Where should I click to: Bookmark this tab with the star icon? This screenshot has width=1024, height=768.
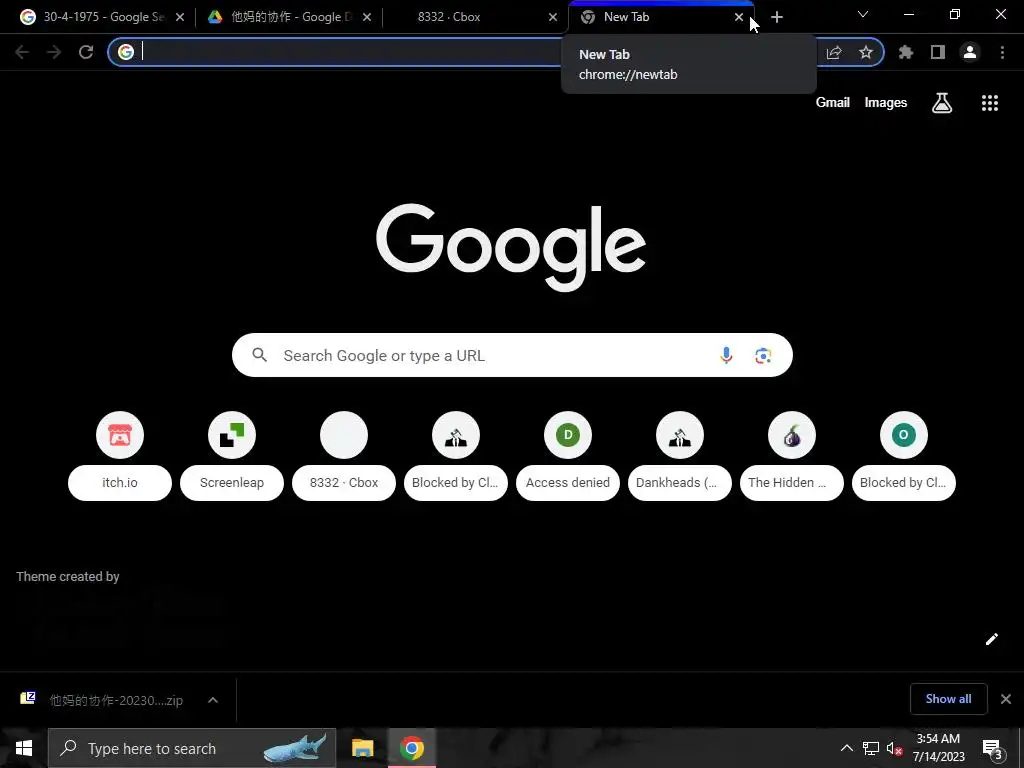pos(866,52)
